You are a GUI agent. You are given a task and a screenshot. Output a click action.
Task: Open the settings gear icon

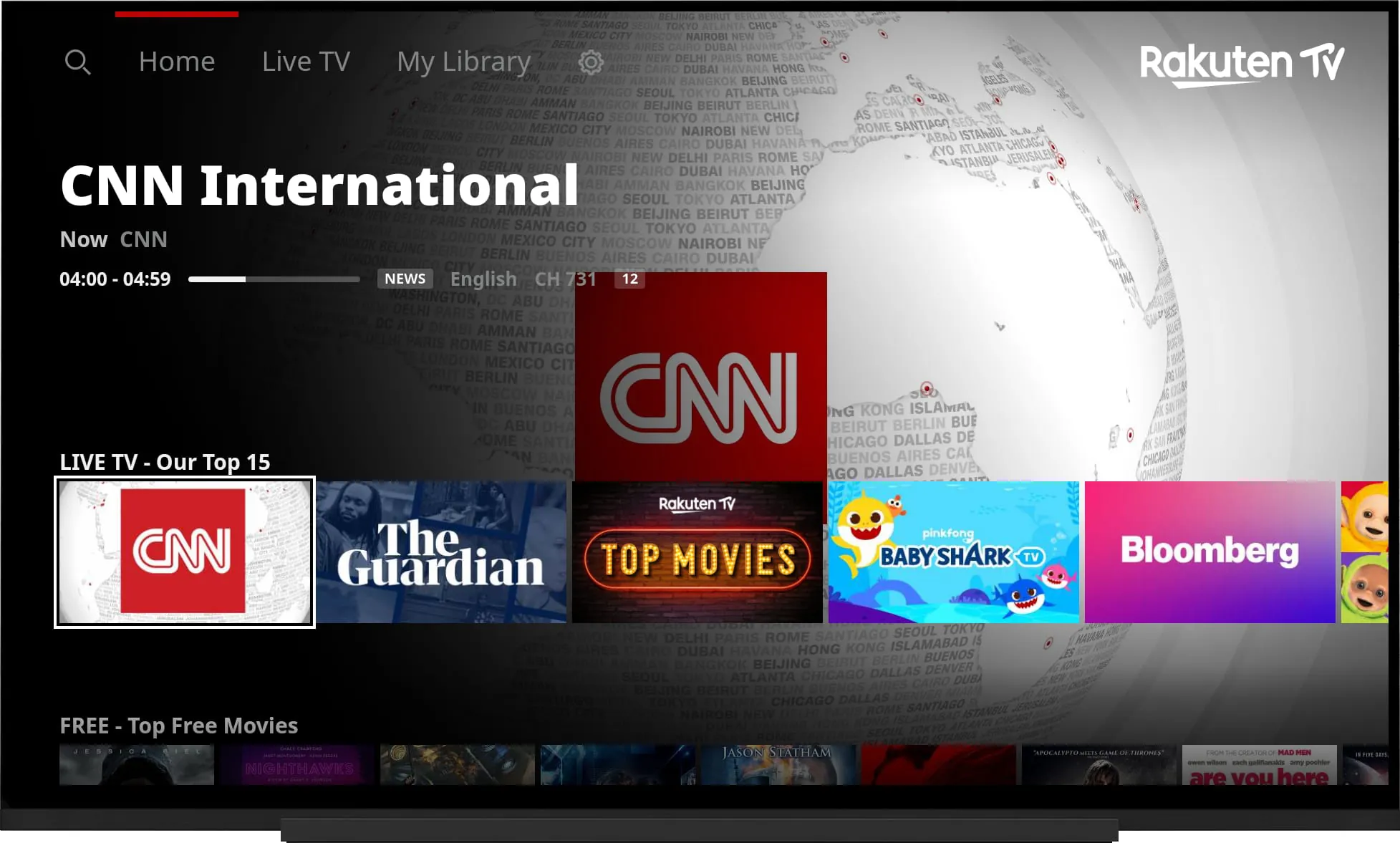(589, 62)
